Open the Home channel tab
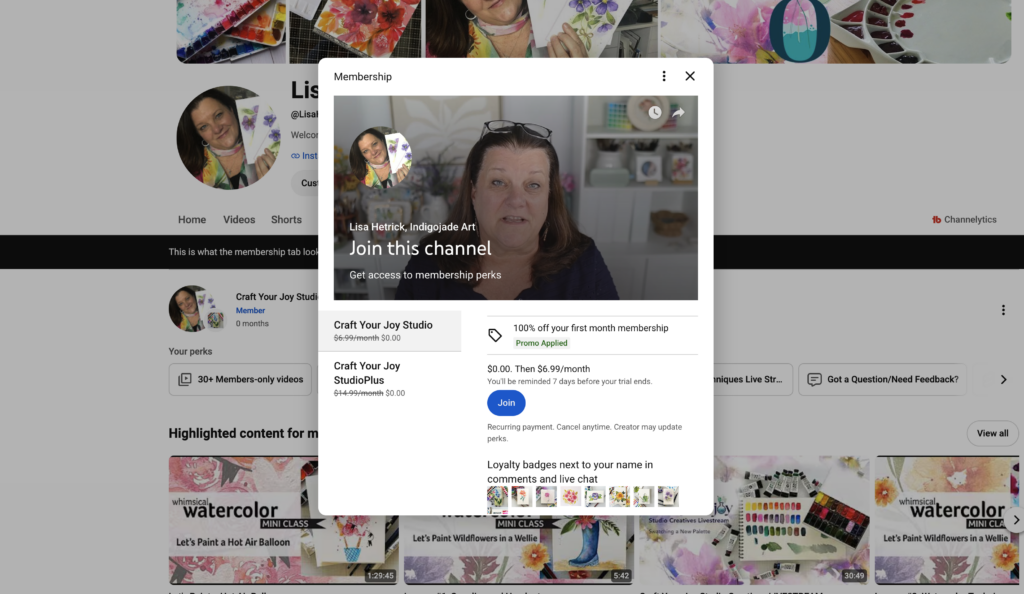 click(192, 219)
